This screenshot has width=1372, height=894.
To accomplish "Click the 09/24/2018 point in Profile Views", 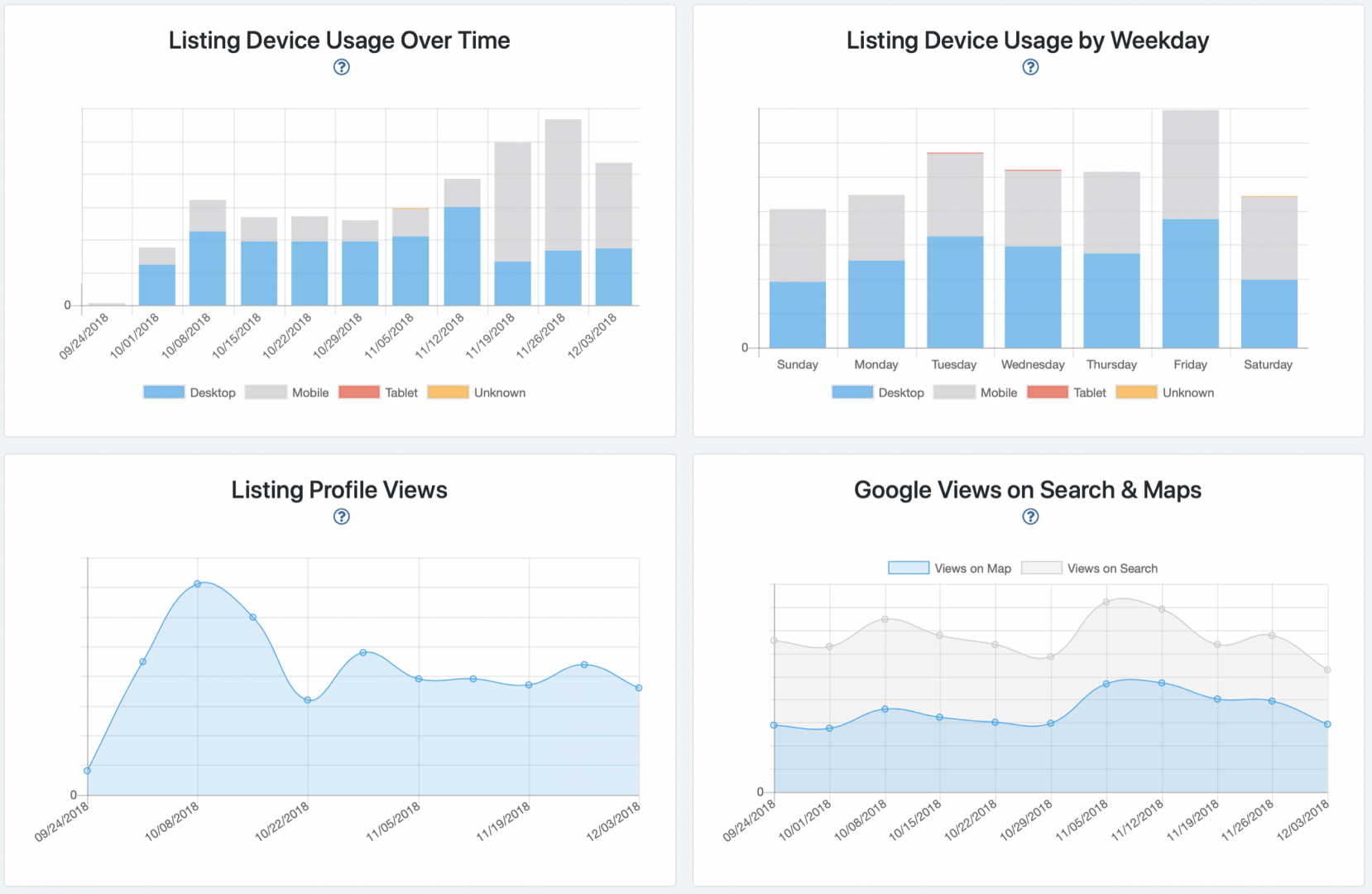I will coord(88,771).
